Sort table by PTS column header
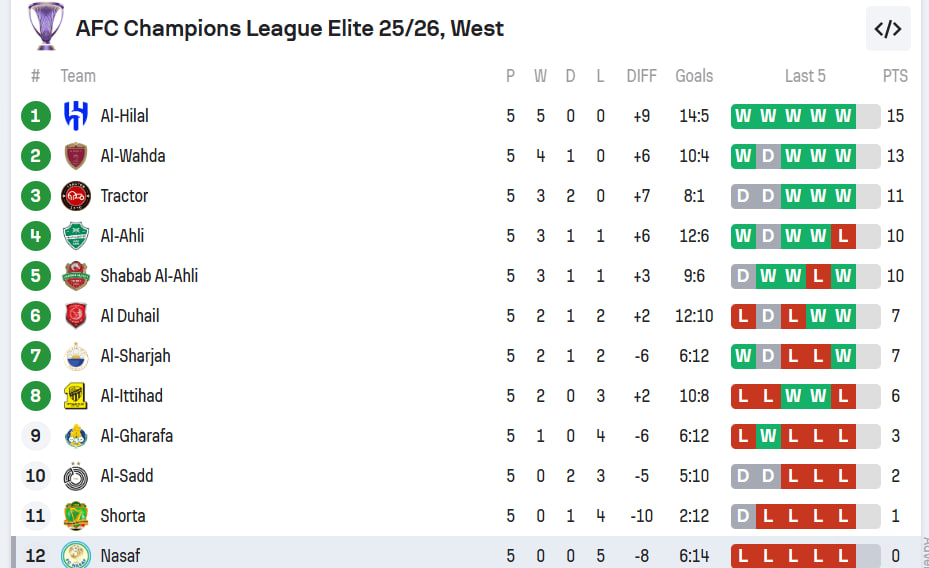Image resolution: width=929 pixels, height=568 pixels. point(895,76)
